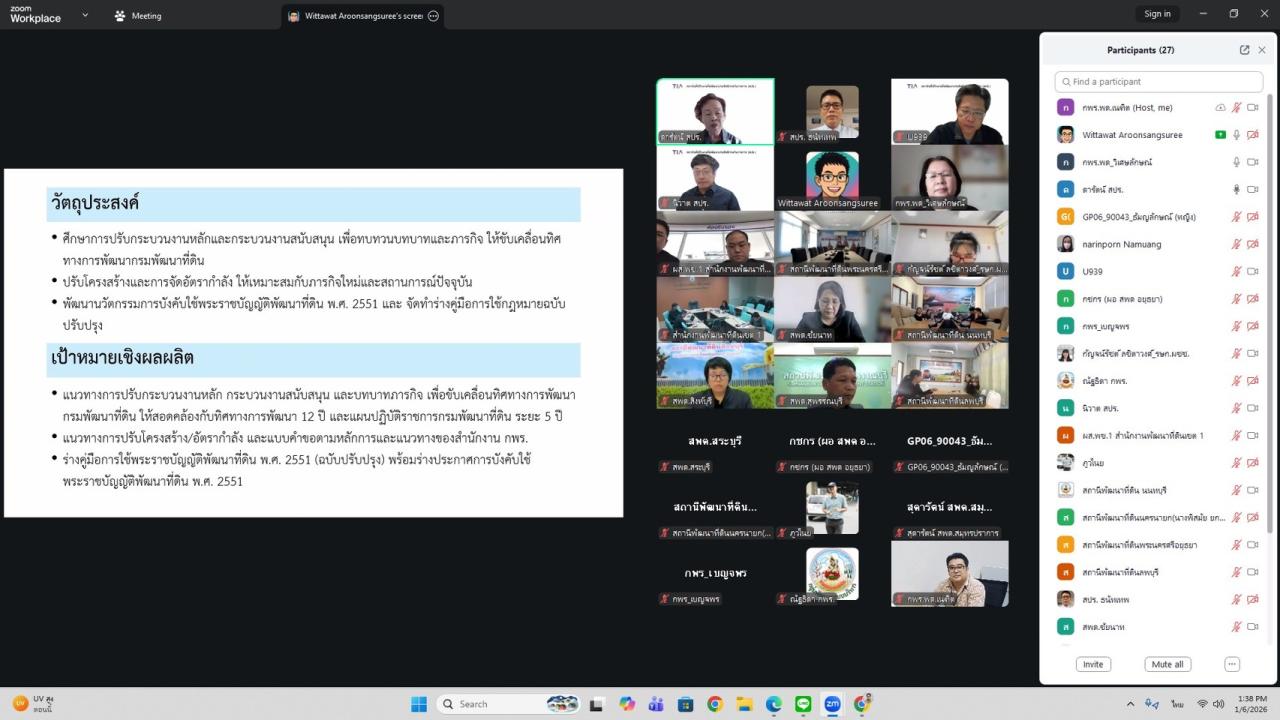Click Wittawat Aroonsangsuree's microphone icon
Screen dimensions: 1280x720
pyautogui.click(x=1237, y=134)
